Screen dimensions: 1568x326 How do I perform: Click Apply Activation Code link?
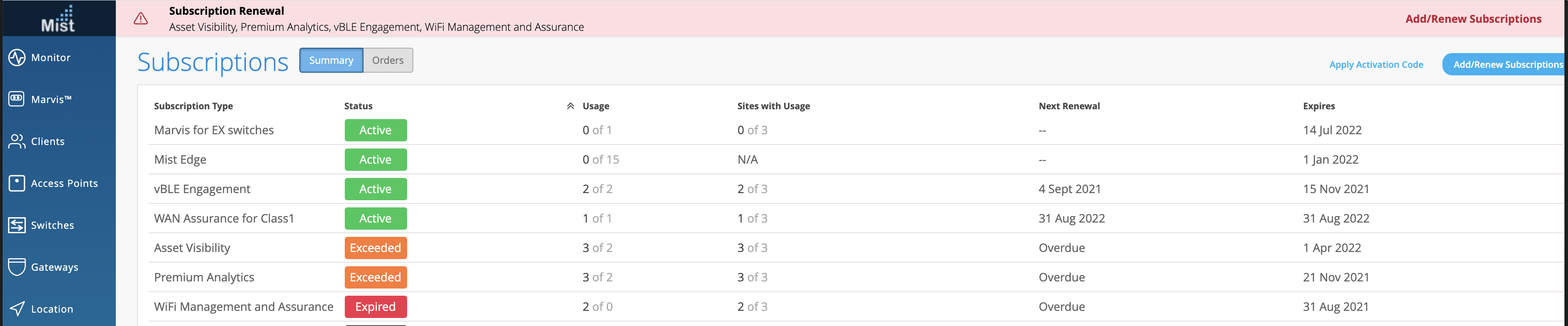[1376, 65]
